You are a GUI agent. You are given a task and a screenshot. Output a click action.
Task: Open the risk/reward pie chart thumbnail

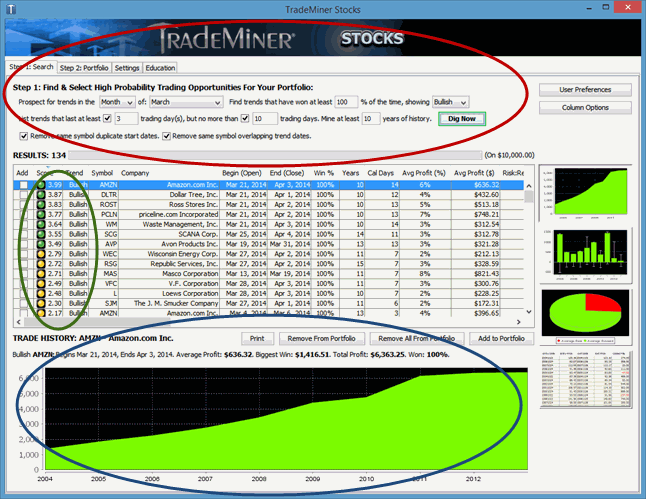pos(585,316)
